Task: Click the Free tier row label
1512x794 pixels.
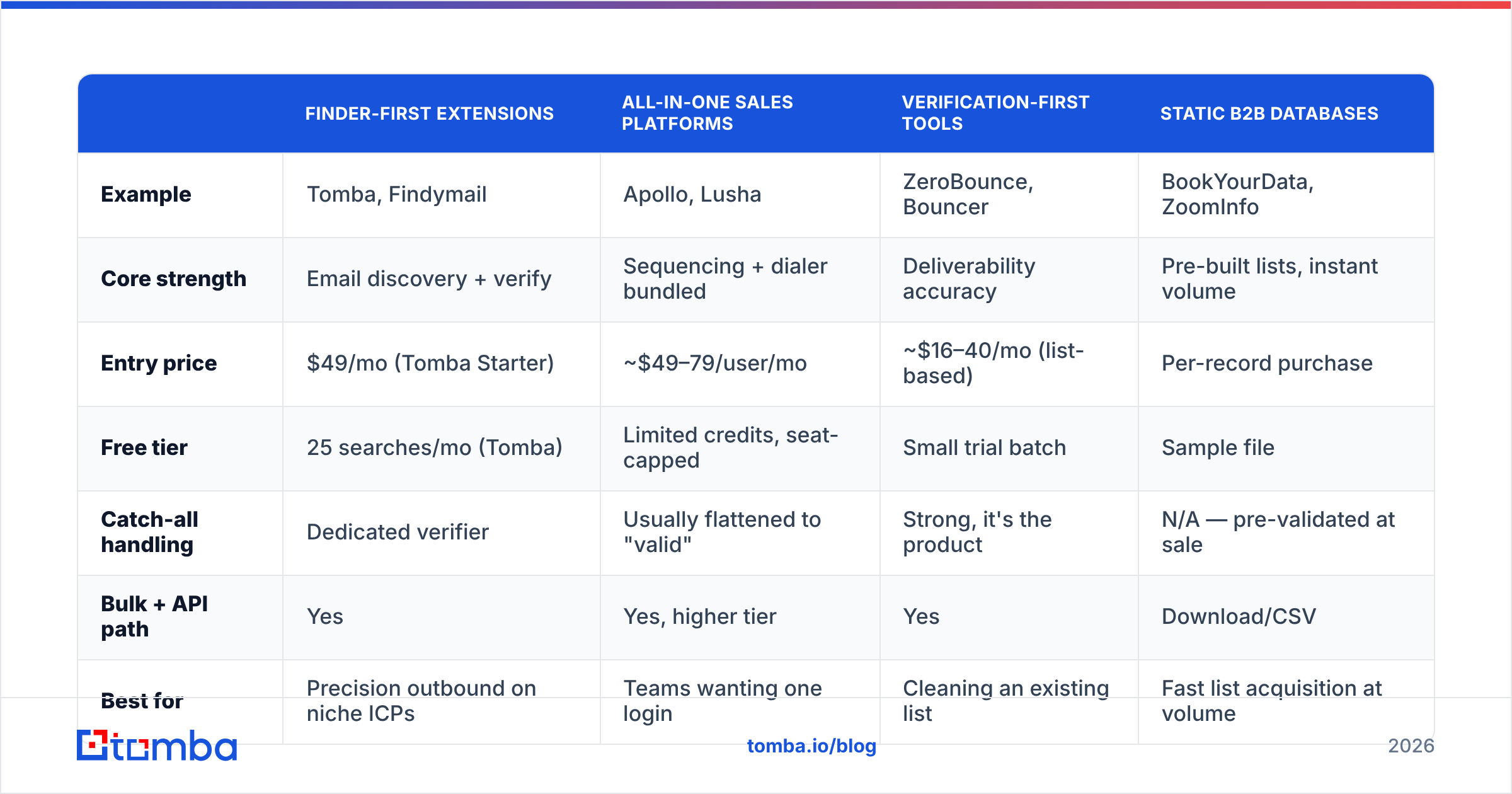Action: coord(144,448)
